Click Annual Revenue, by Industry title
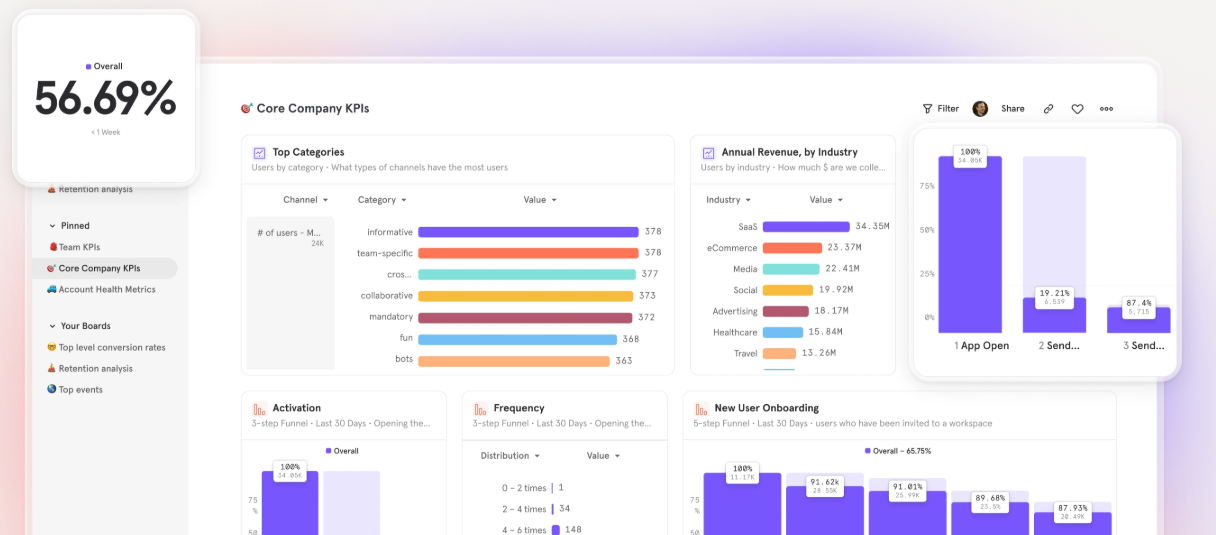Screen dimensions: 1216x535 [790, 153]
